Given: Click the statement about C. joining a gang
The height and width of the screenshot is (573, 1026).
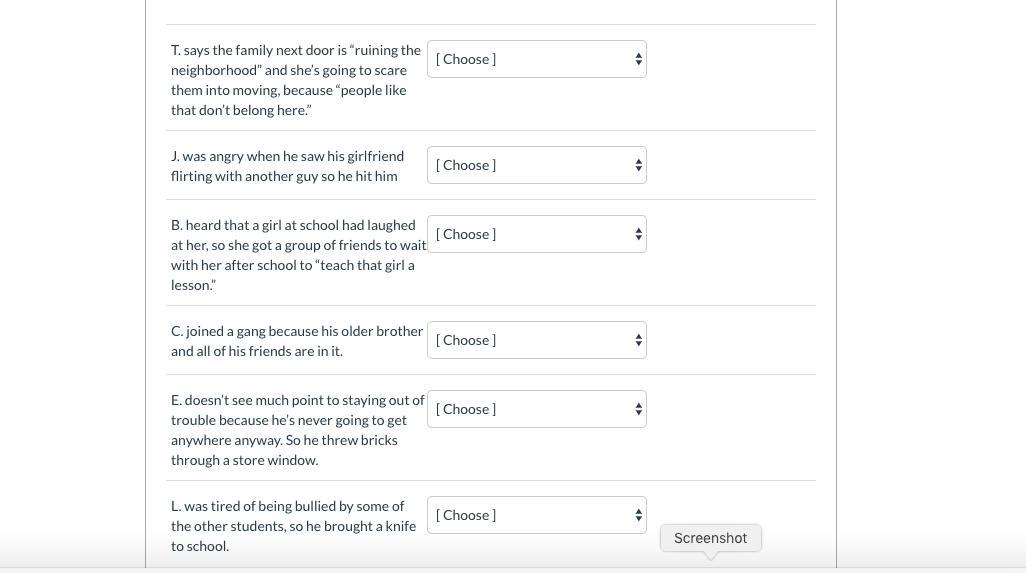Looking at the screenshot, I should 296,341.
